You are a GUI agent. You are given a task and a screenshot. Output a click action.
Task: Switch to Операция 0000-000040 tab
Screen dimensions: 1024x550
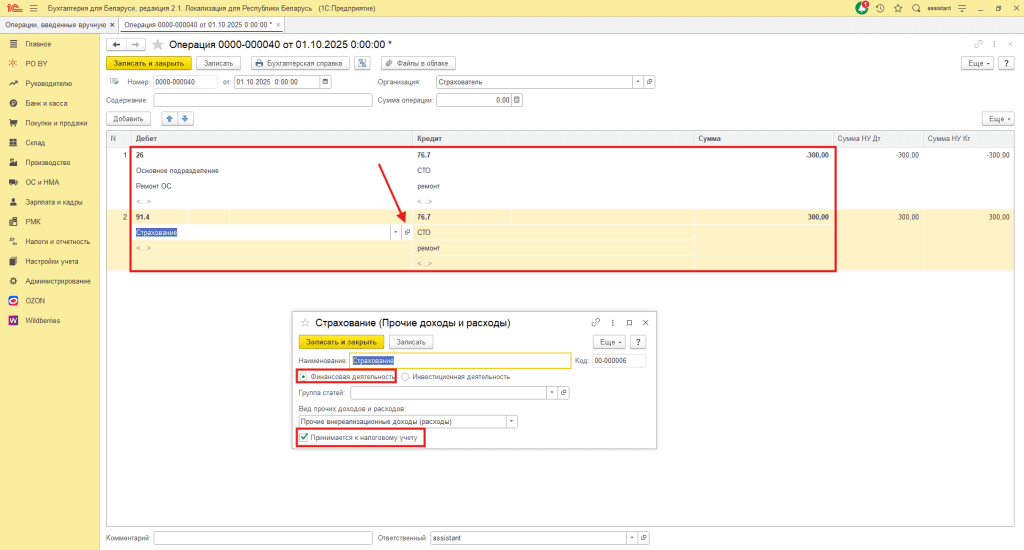[197, 25]
